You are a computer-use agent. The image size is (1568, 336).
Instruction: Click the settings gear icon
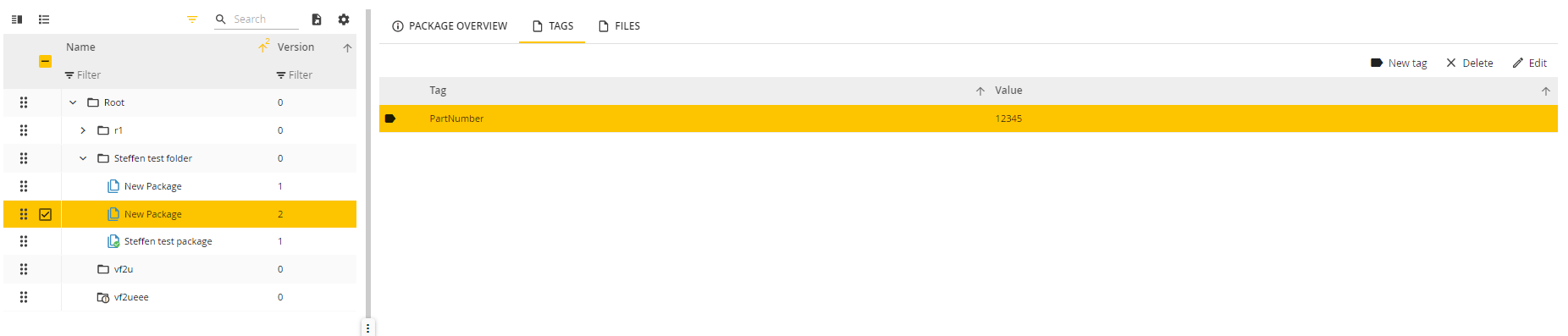pos(344,19)
